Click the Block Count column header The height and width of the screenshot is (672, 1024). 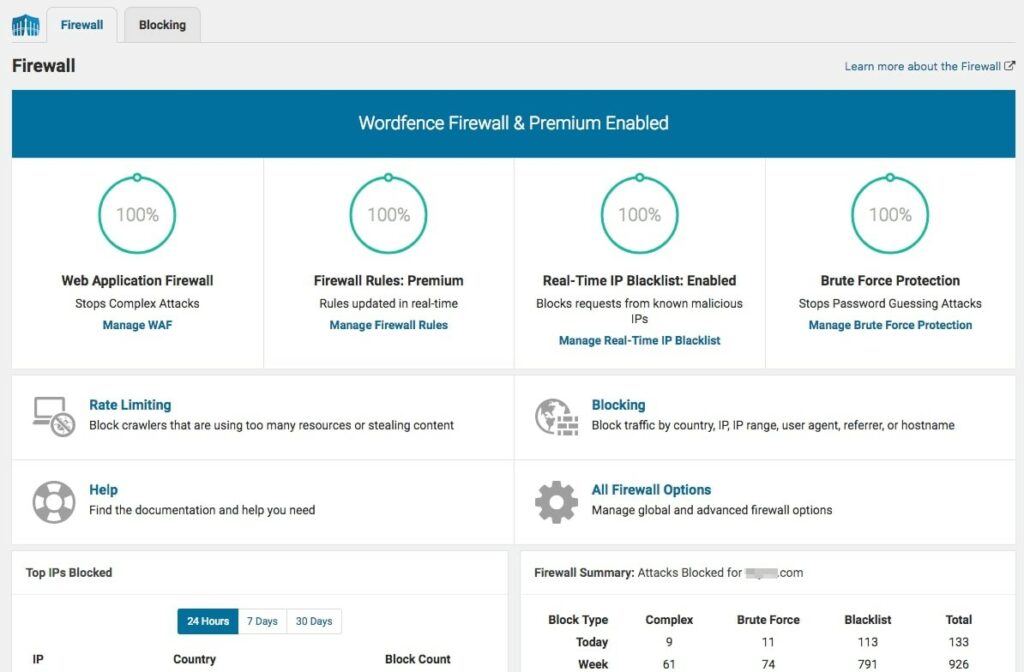[417, 659]
